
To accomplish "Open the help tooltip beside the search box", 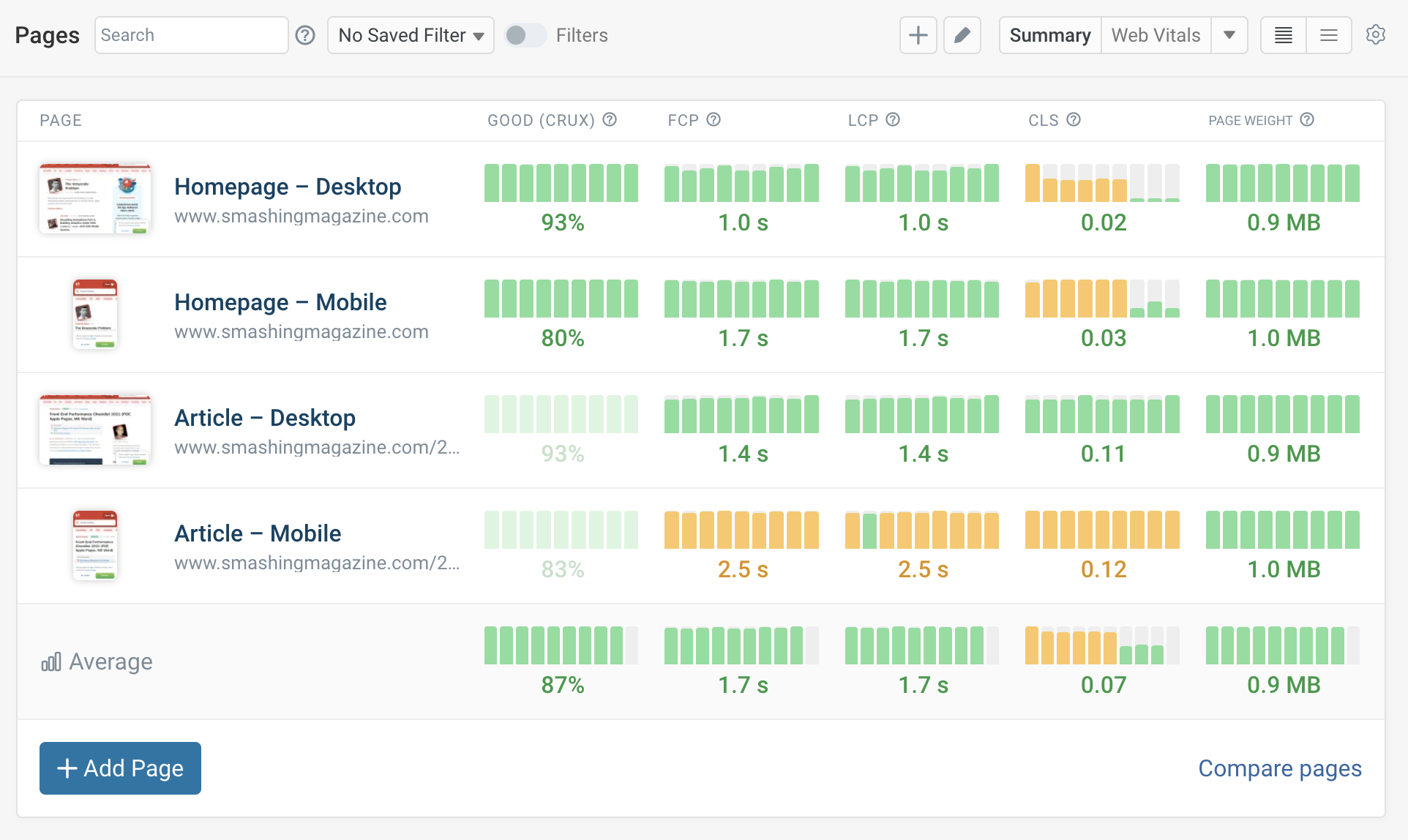I will pyautogui.click(x=305, y=34).
